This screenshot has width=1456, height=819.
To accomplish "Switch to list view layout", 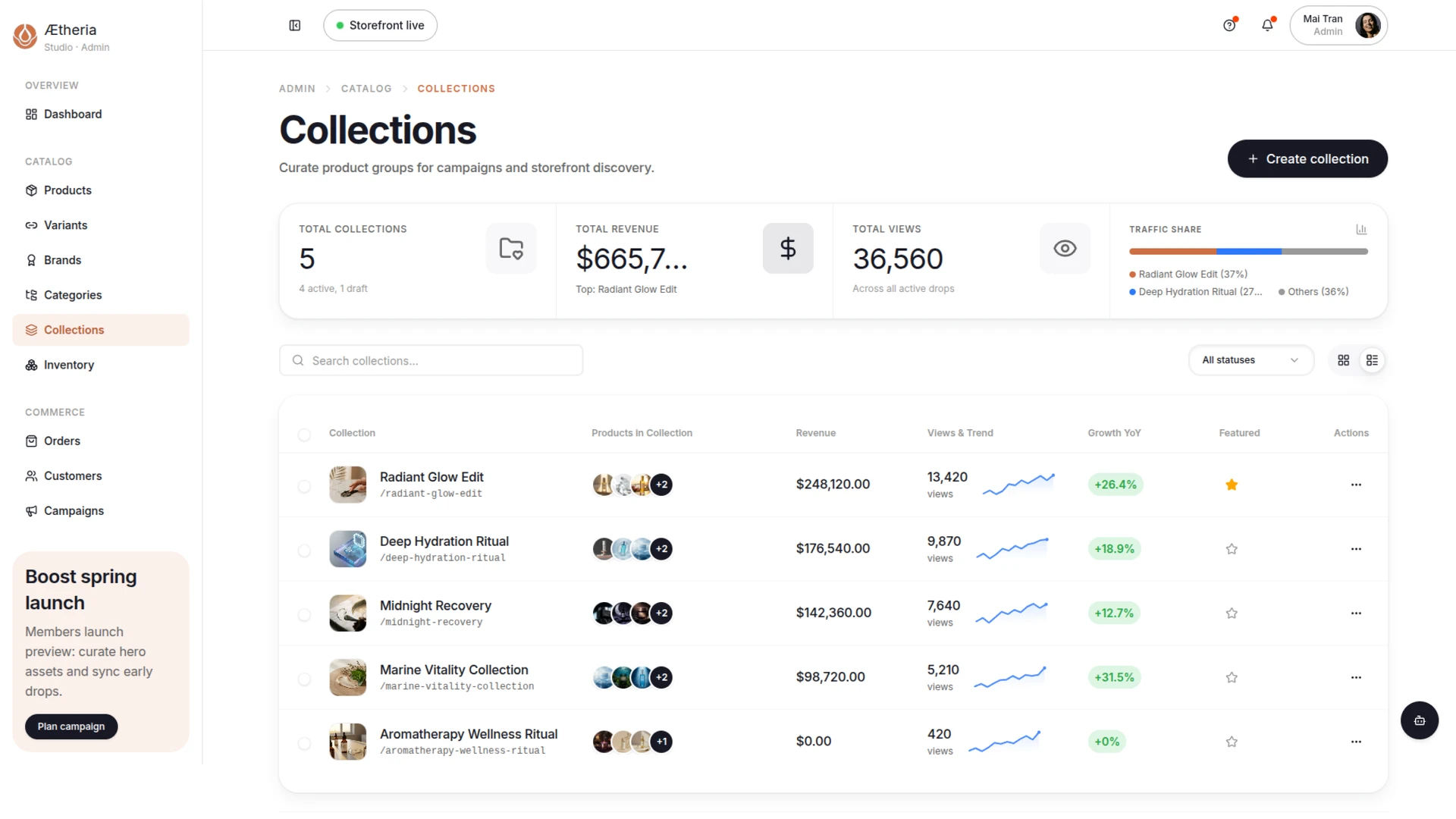I will click(1372, 360).
